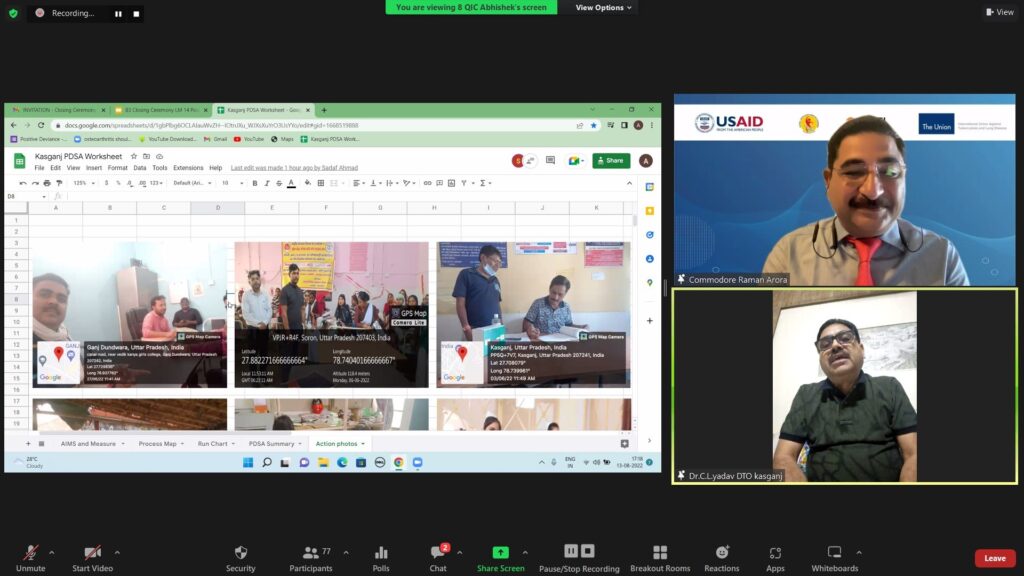Select Dr.C.L.yadav's video tile

844,386
